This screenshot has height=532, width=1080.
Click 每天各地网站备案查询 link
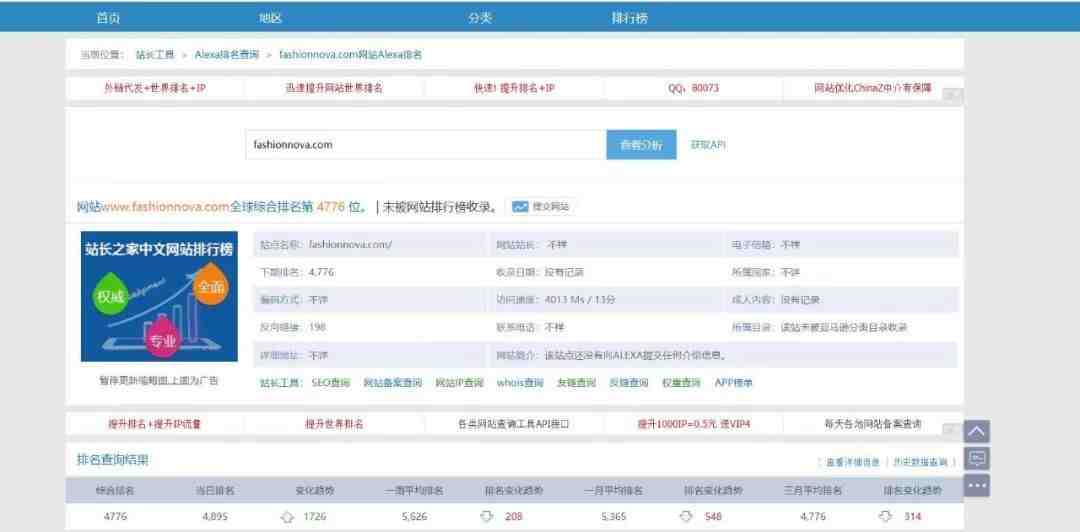pyautogui.click(x=873, y=424)
